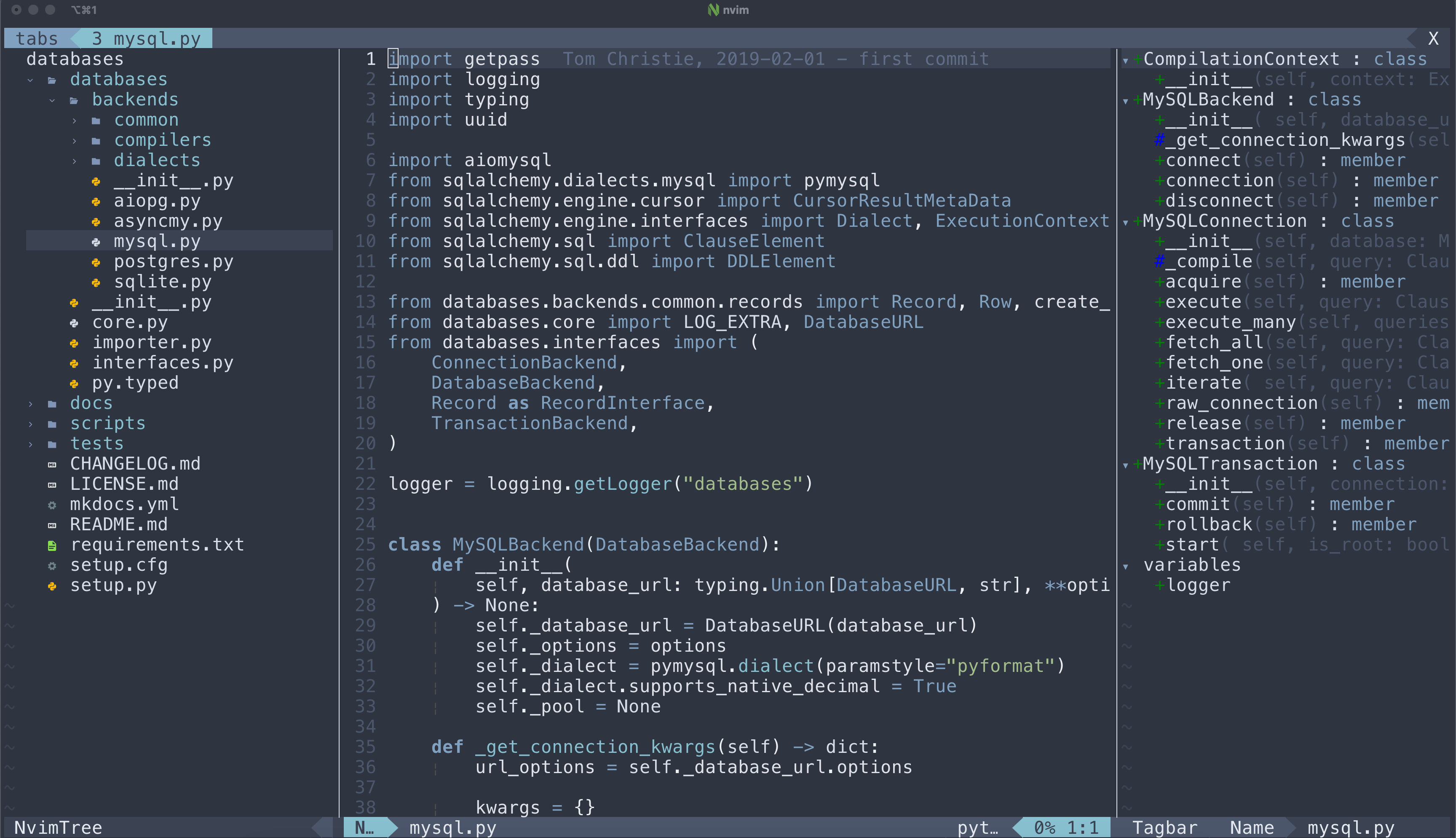Fold the MySQLTransaction class arrow
This screenshot has width=1456, height=838.
click(1125, 465)
